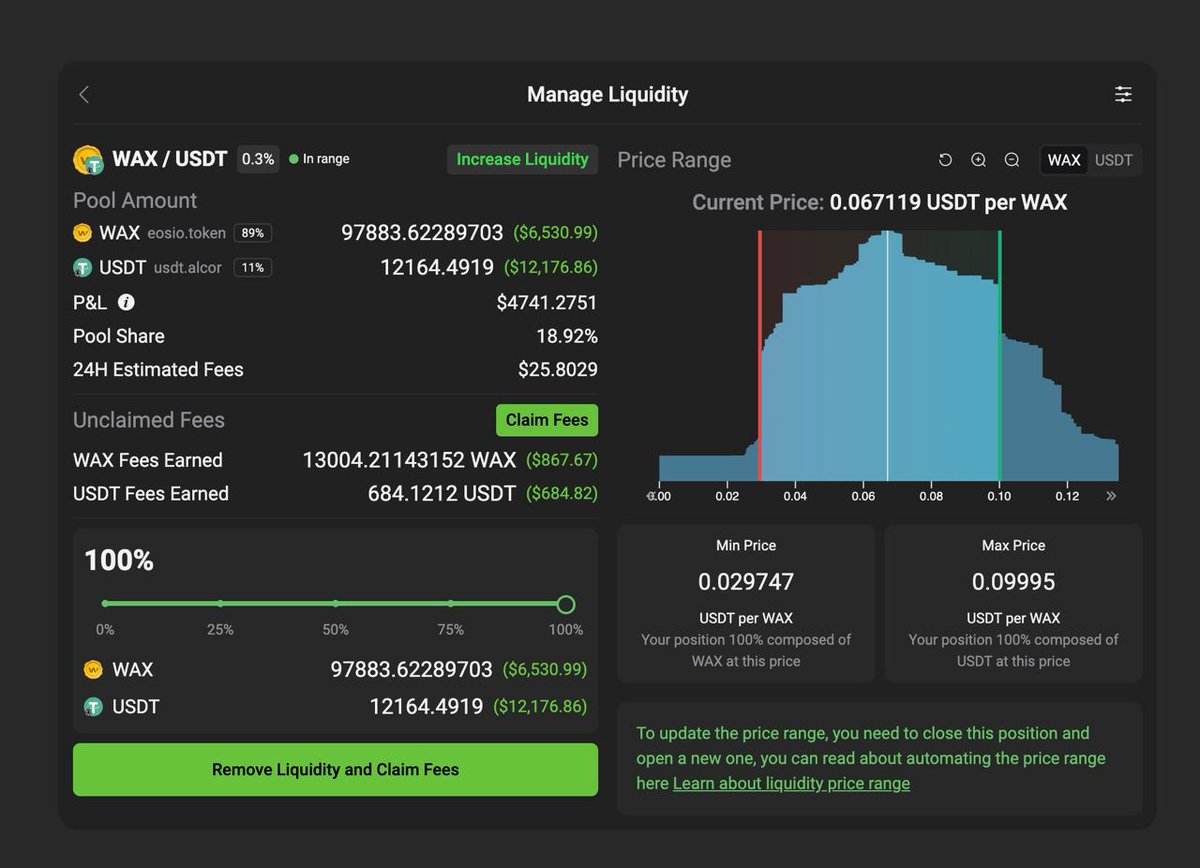This screenshot has width=1200, height=868.
Task: Click Remove Liquidity and Claim Fees
Action: pyautogui.click(x=335, y=770)
